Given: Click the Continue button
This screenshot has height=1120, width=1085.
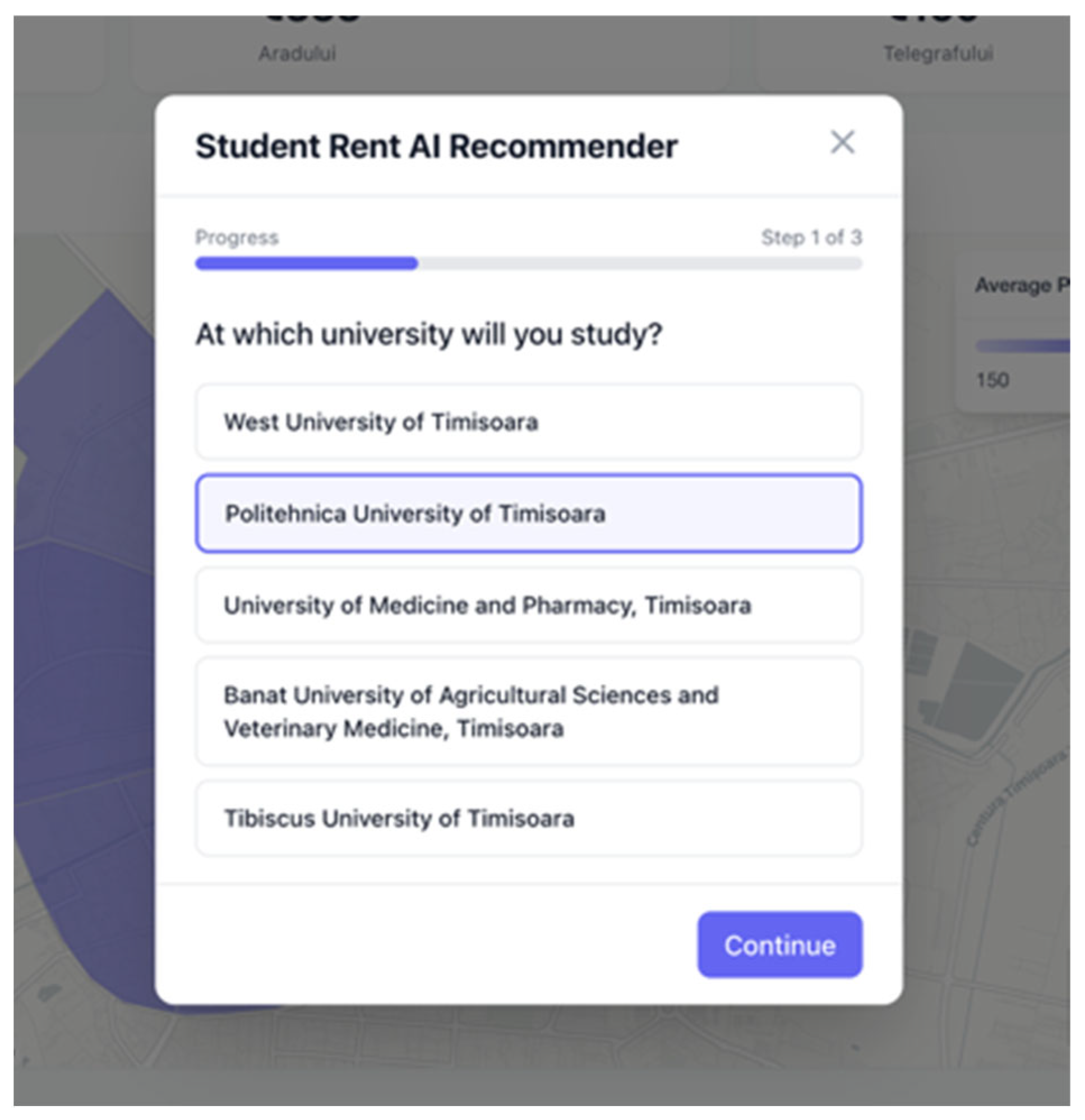Looking at the screenshot, I should click(x=780, y=944).
